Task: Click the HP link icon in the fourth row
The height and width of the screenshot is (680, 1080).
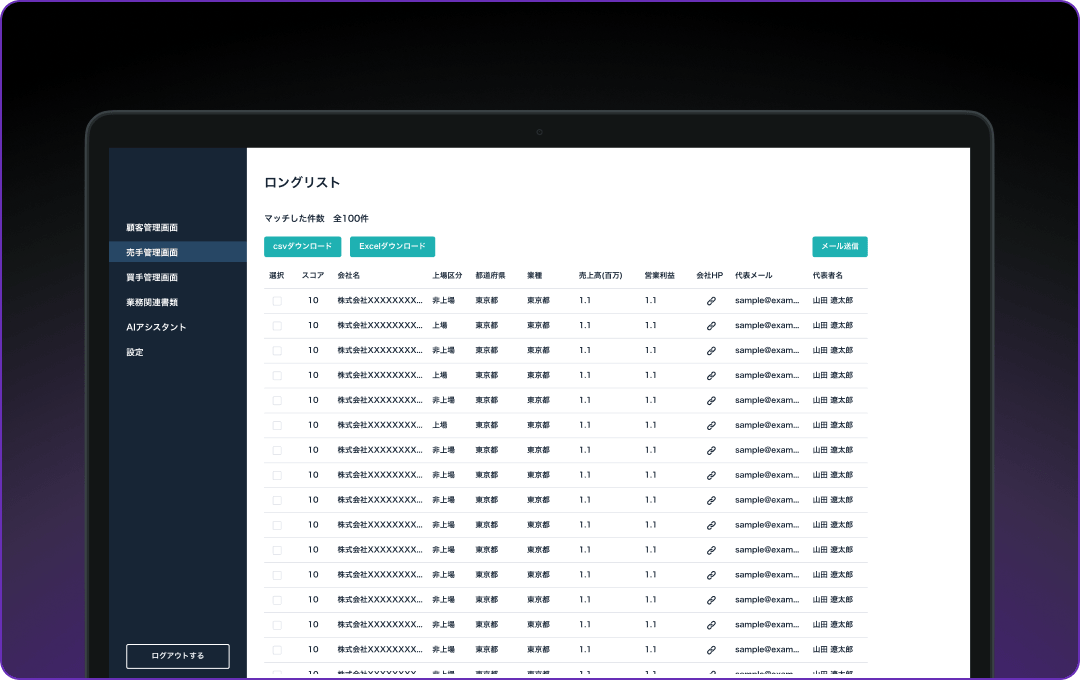Action: (711, 375)
